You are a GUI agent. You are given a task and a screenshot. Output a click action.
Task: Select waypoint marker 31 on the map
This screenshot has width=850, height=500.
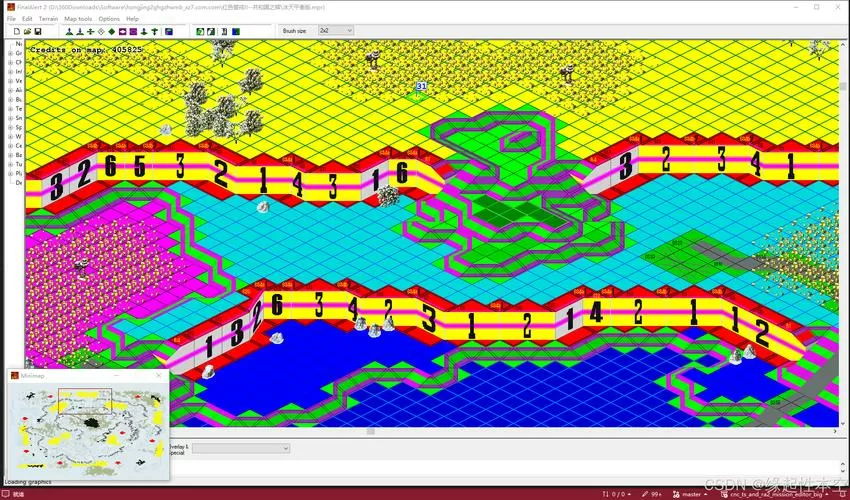click(421, 86)
